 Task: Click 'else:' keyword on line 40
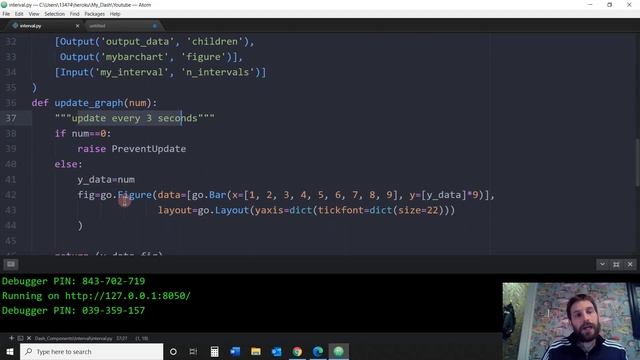69,164
